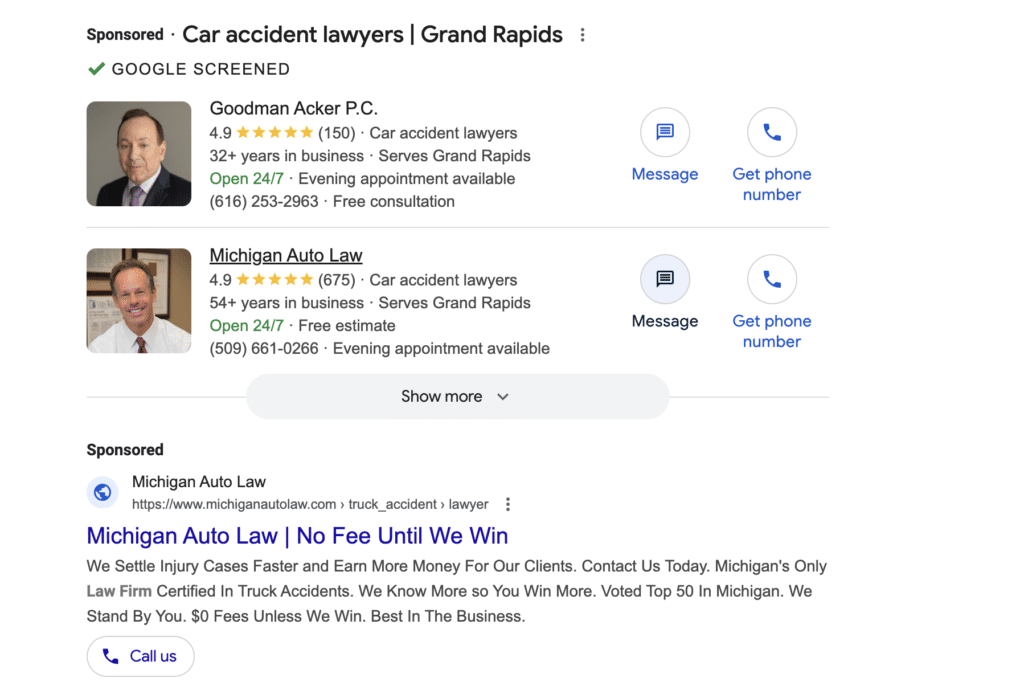Screen dimensions: 1024x694
Task: Open the Message icon for Goodman Acker P.C.
Action: (x=665, y=131)
